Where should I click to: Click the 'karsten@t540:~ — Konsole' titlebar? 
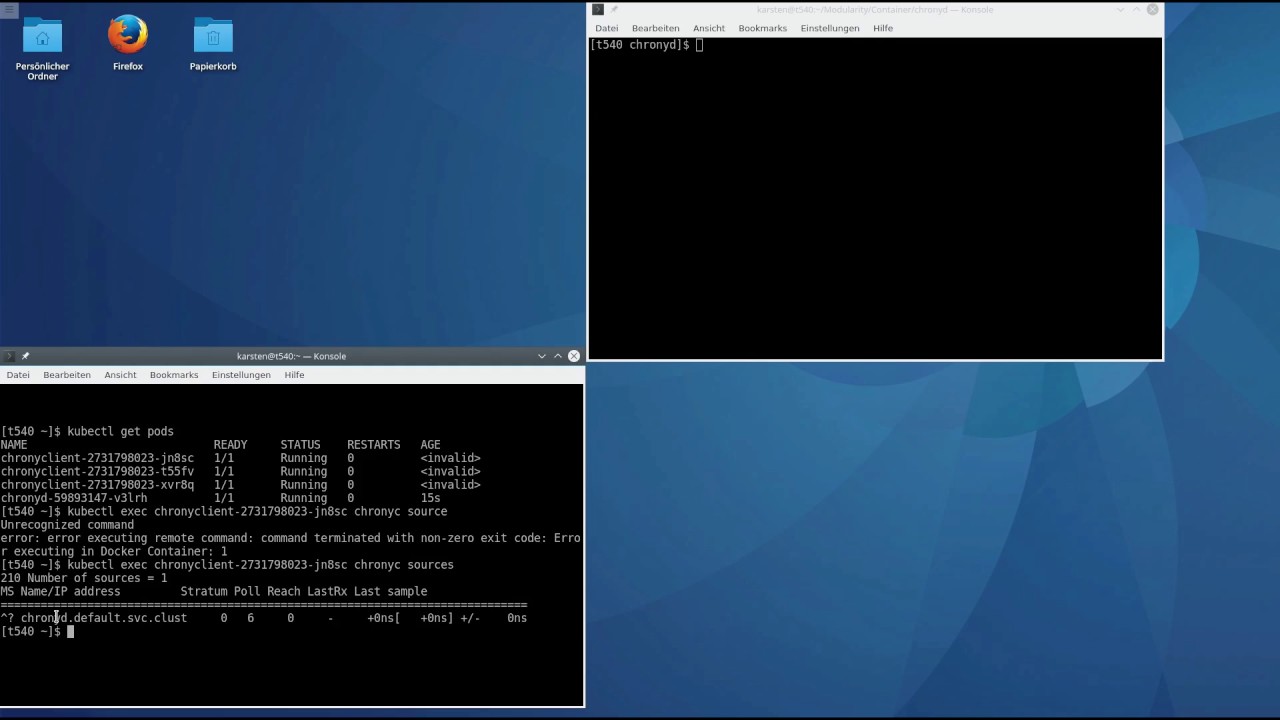click(291, 356)
